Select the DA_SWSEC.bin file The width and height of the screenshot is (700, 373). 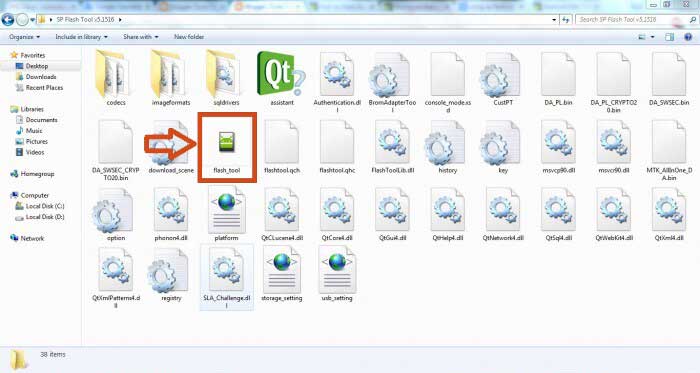669,79
